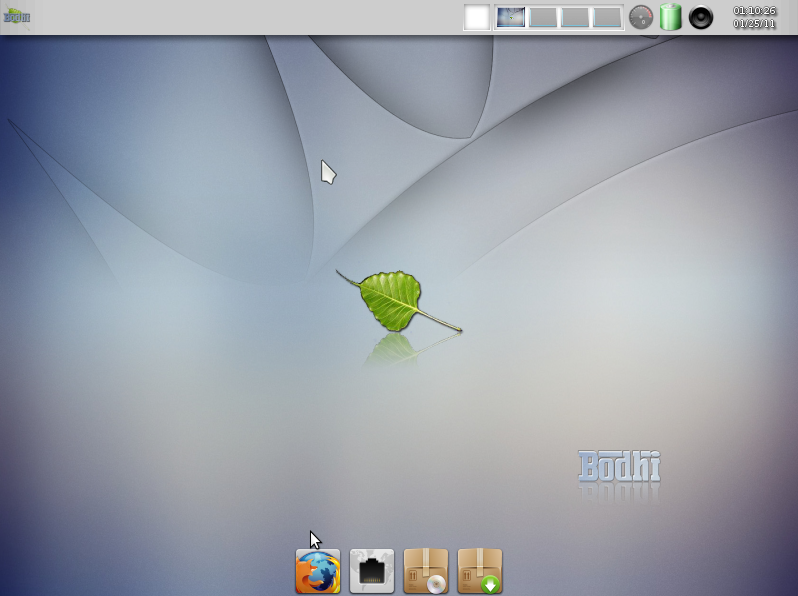Image resolution: width=798 pixels, height=596 pixels.
Task: Launch Firefox from the dock
Action: (318, 571)
